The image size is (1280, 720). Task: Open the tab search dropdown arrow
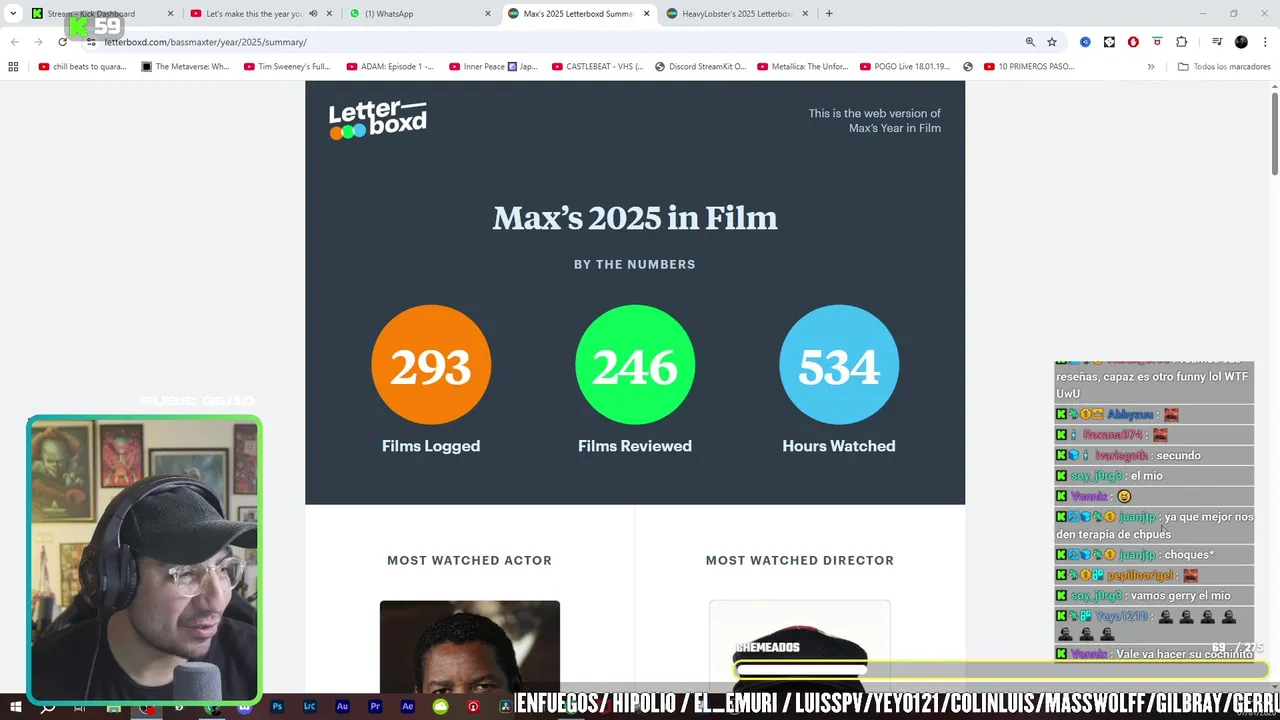pos(13,14)
